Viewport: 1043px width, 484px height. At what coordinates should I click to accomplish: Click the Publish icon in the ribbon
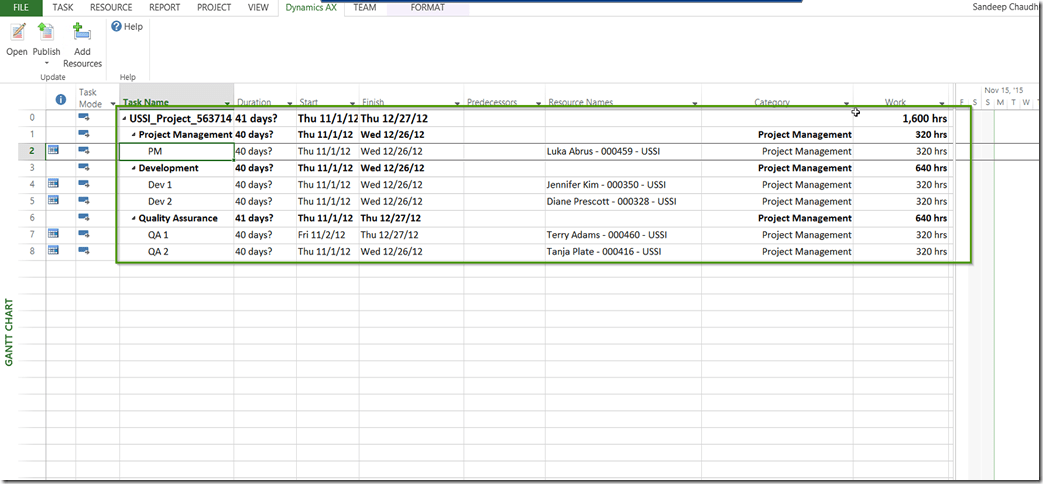pos(46,32)
